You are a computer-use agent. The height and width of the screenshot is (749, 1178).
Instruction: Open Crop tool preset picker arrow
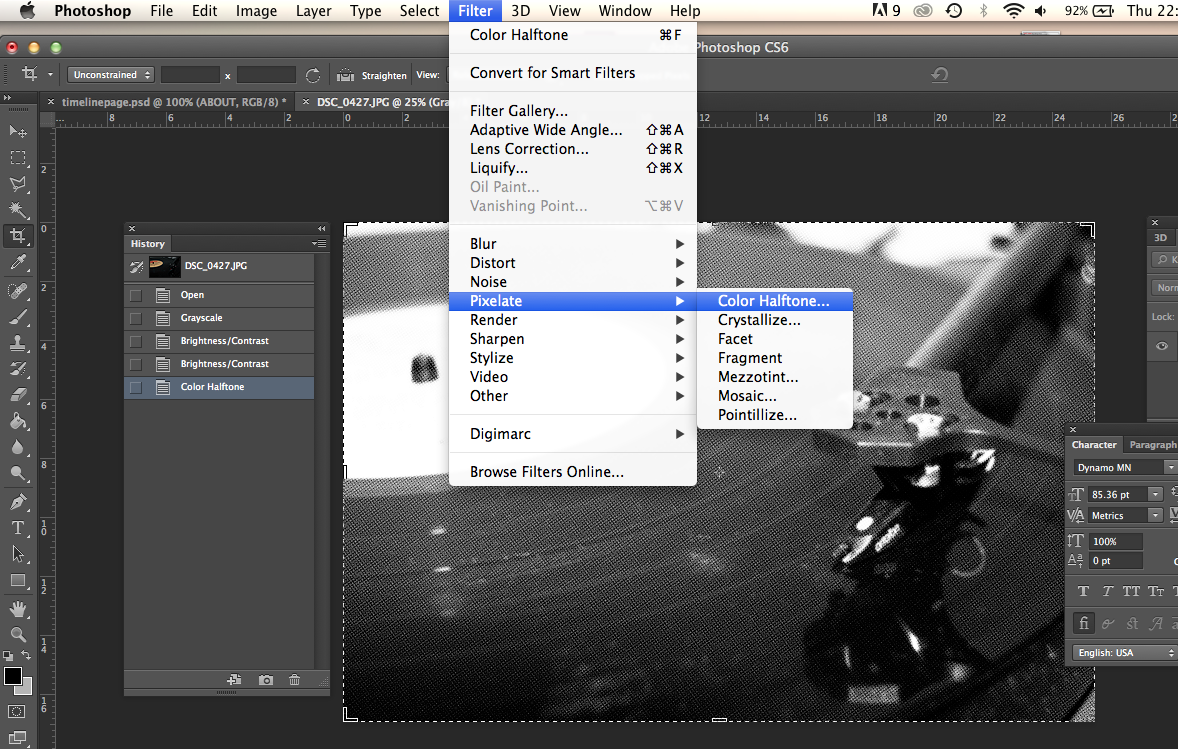[x=50, y=74]
